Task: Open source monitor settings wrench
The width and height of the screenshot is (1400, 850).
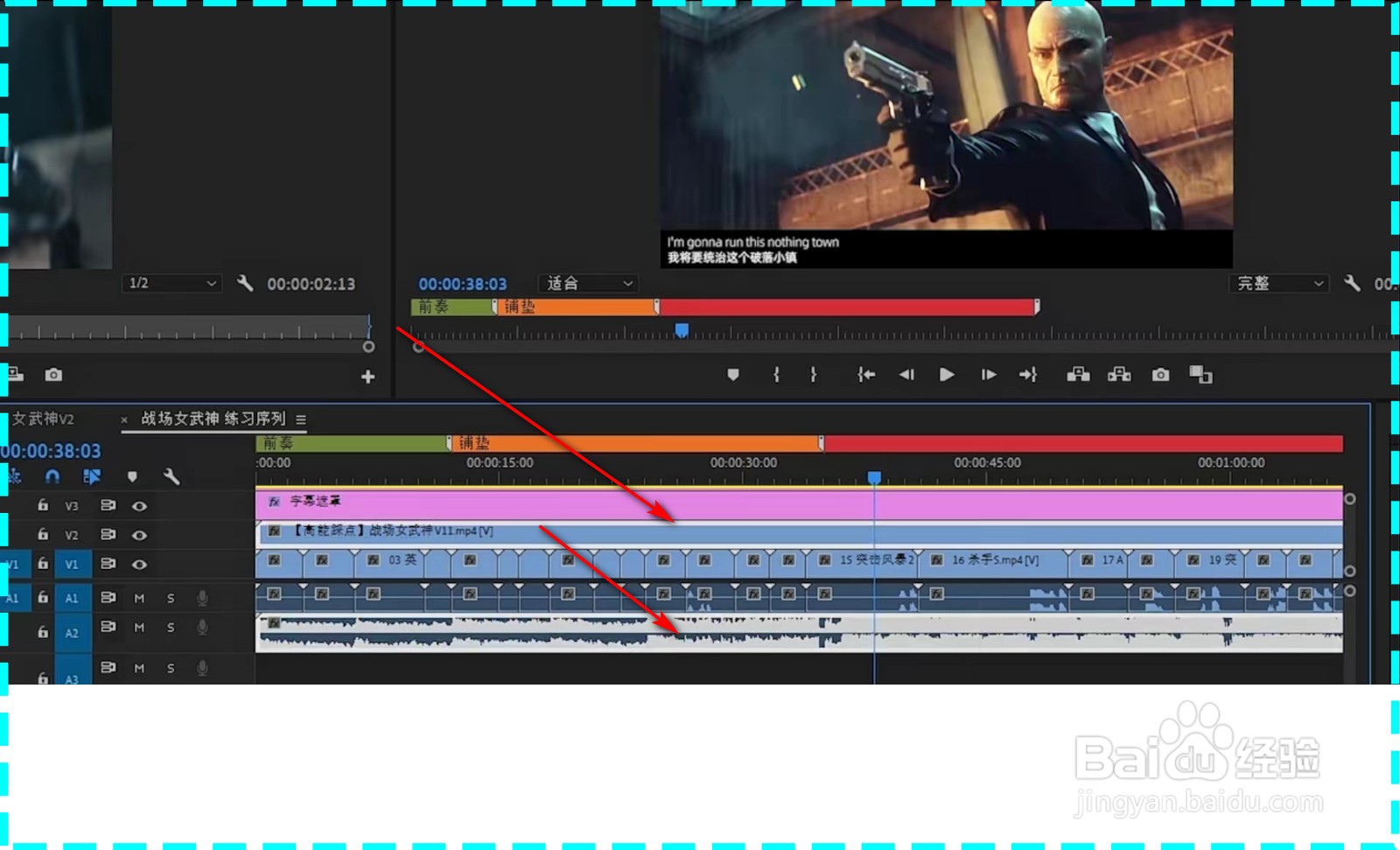Action: point(245,283)
